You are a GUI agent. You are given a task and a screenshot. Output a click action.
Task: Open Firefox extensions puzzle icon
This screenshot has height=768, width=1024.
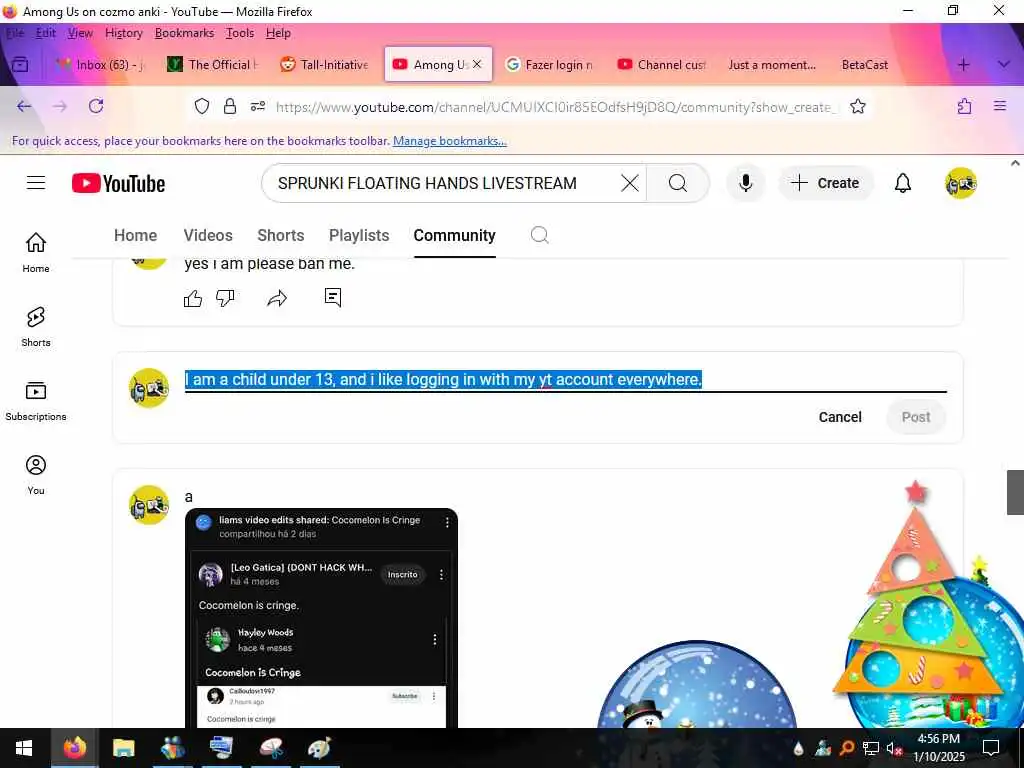click(965, 106)
